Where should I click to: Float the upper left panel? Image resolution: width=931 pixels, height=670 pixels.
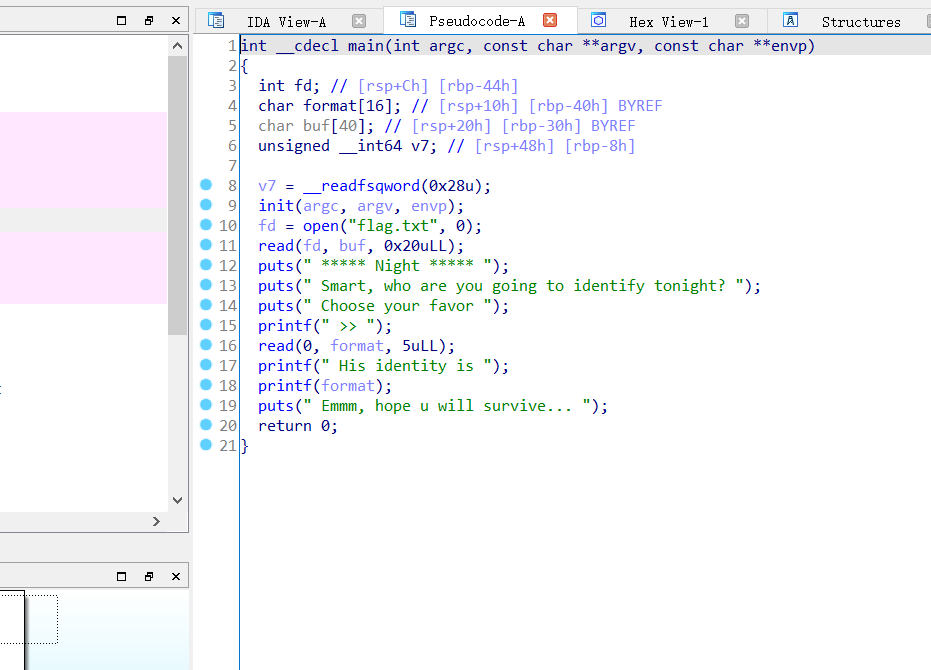click(149, 21)
